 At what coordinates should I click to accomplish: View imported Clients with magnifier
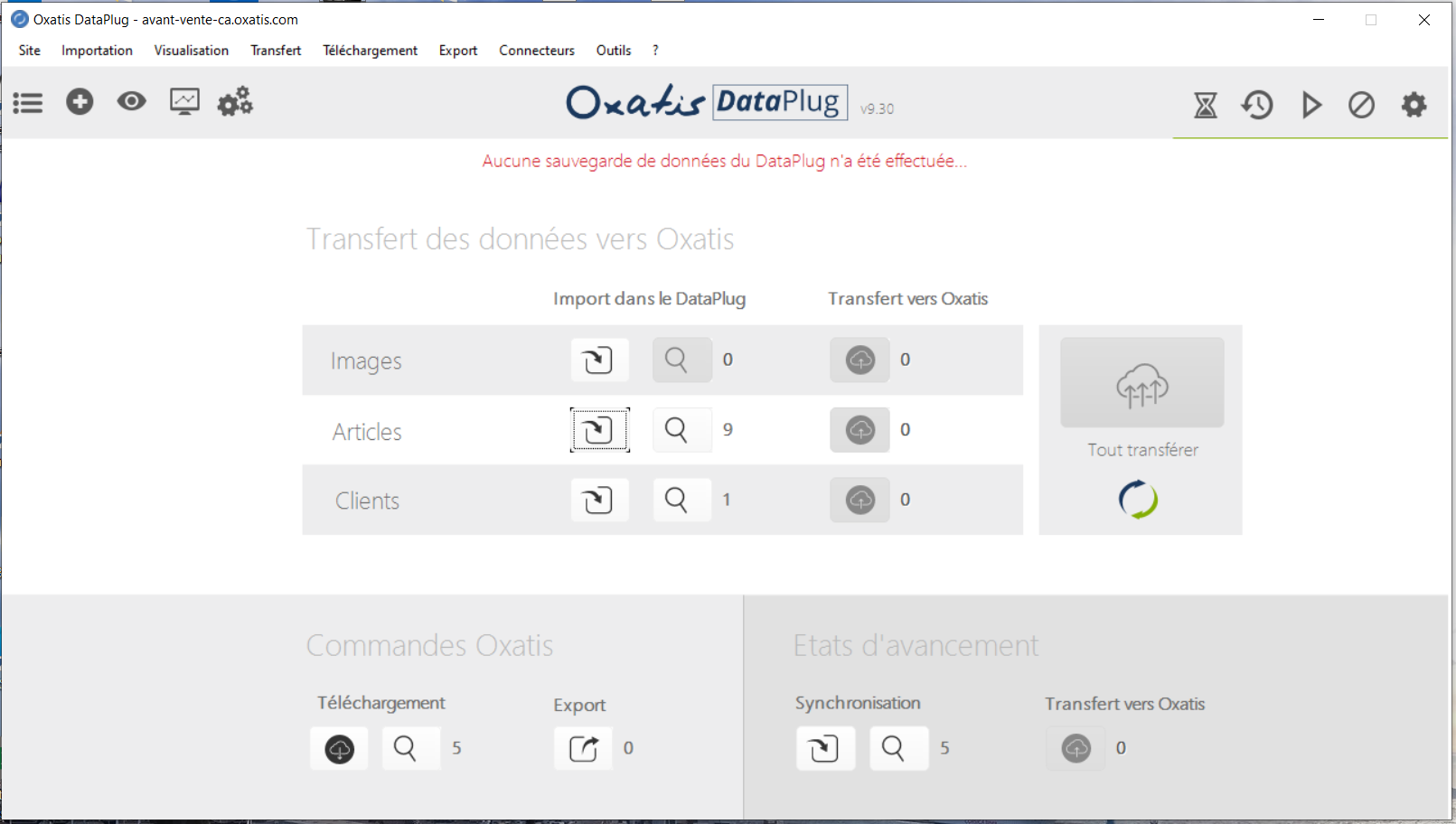pyautogui.click(x=682, y=500)
